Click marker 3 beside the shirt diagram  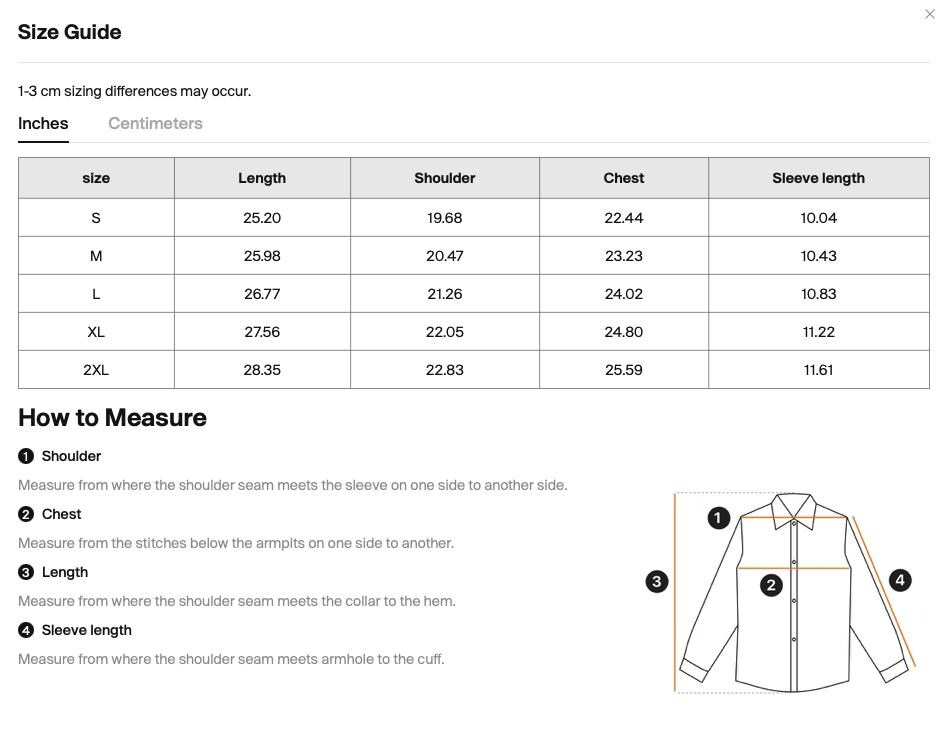pos(657,582)
